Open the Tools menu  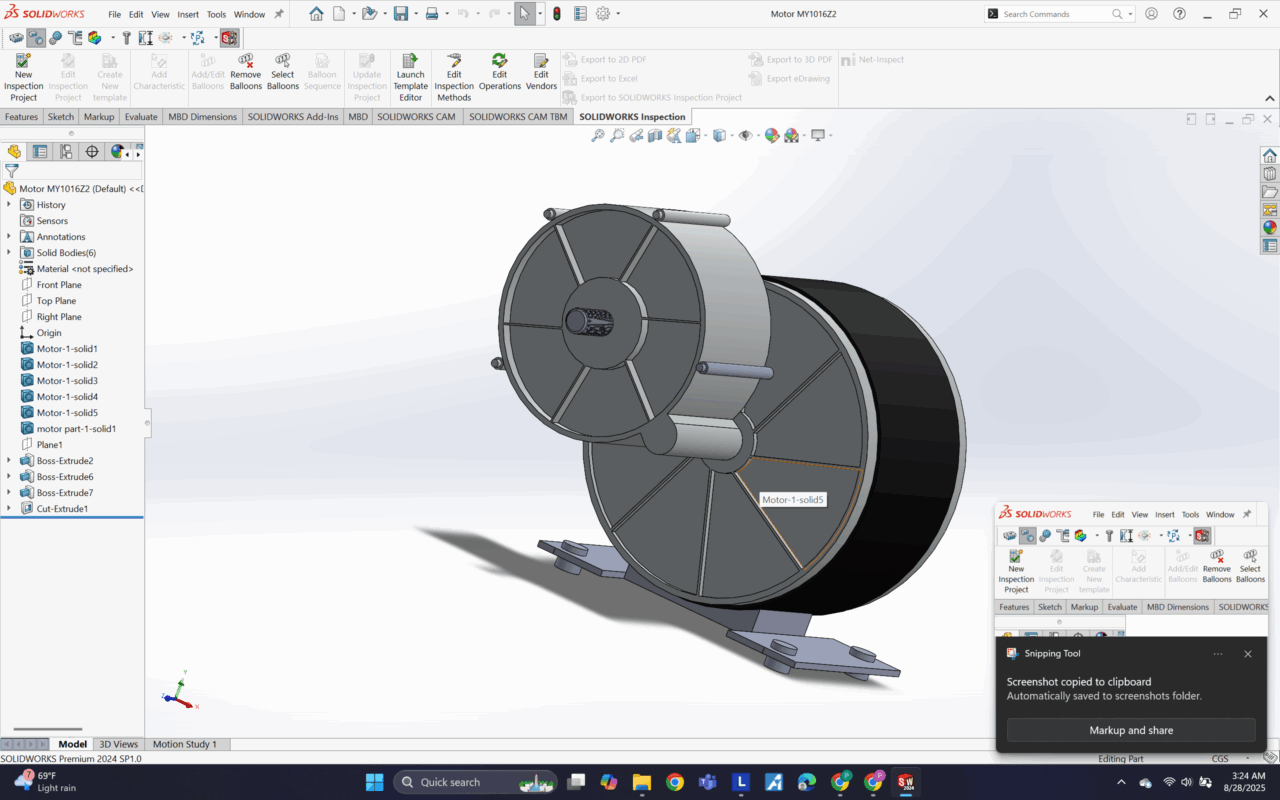point(216,14)
